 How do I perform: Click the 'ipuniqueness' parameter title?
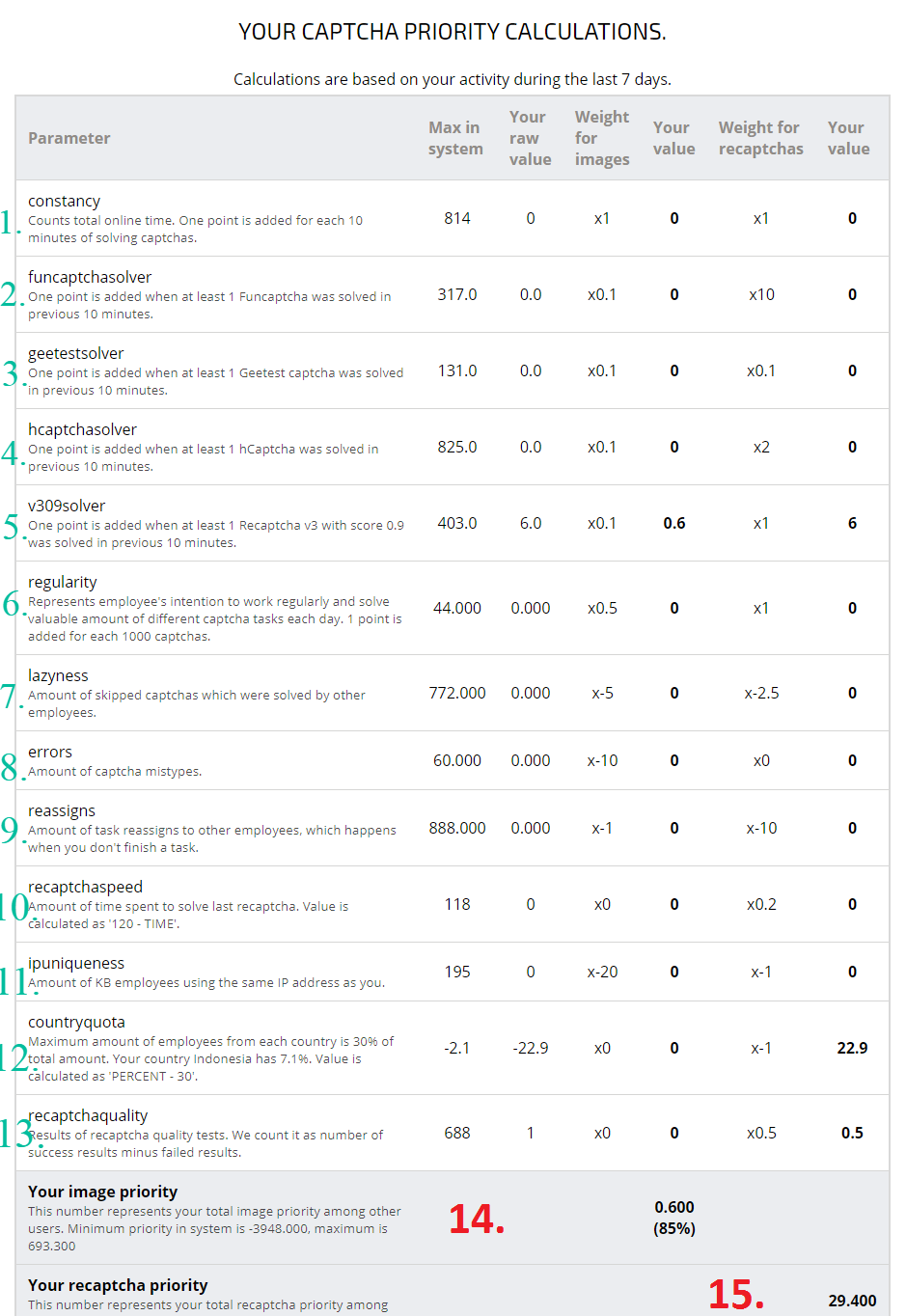[76, 963]
